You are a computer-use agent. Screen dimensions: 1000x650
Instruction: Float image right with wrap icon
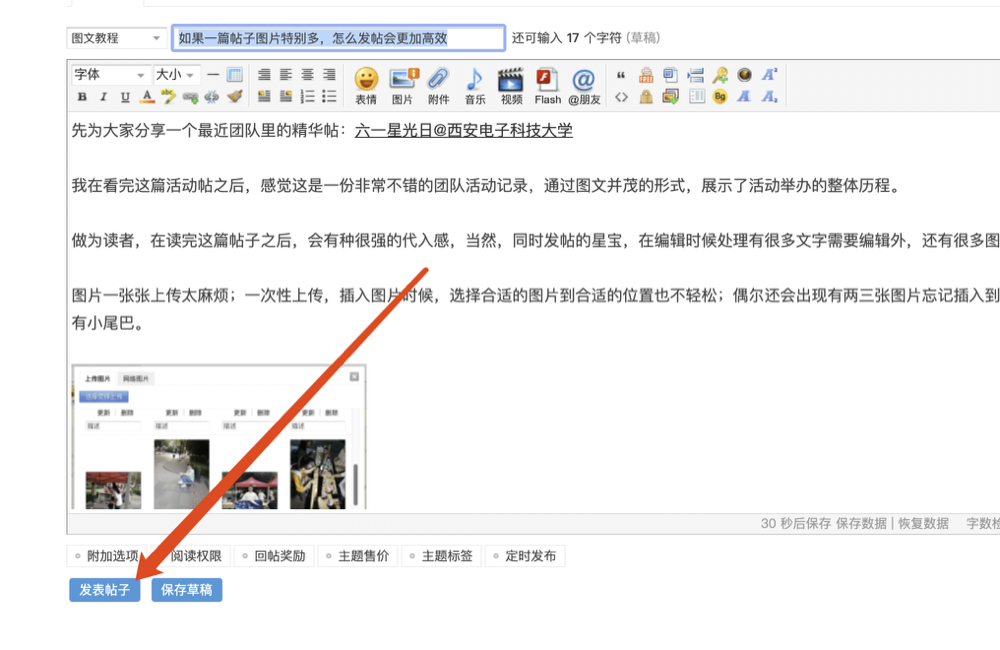pyautogui.click(x=286, y=96)
